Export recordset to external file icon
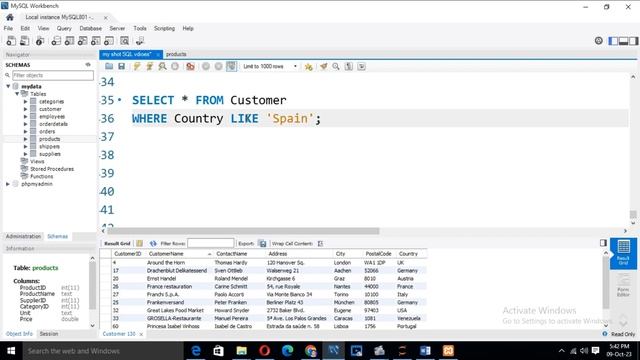The width and height of the screenshot is (640, 360). 262,244
